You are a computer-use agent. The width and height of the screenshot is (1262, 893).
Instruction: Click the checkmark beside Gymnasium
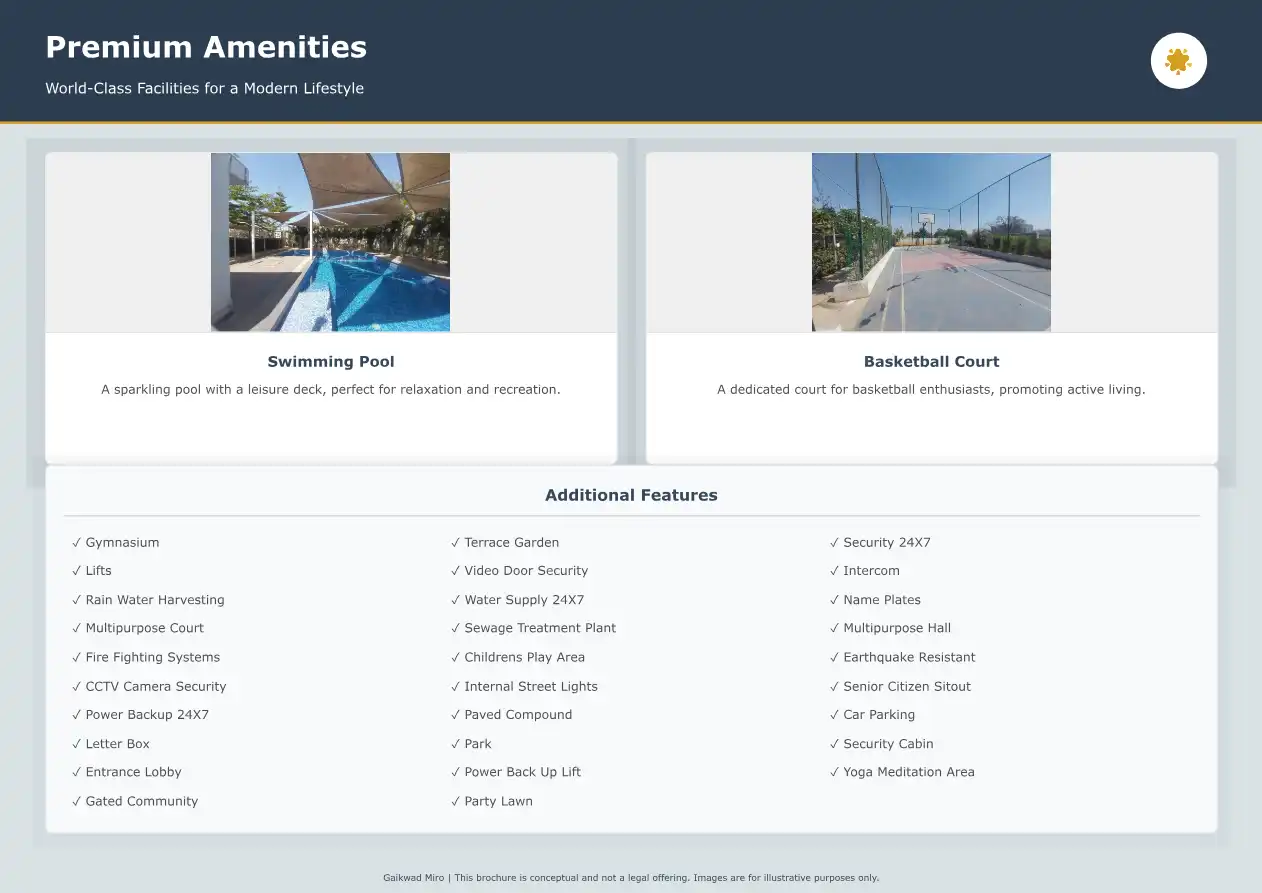76,543
